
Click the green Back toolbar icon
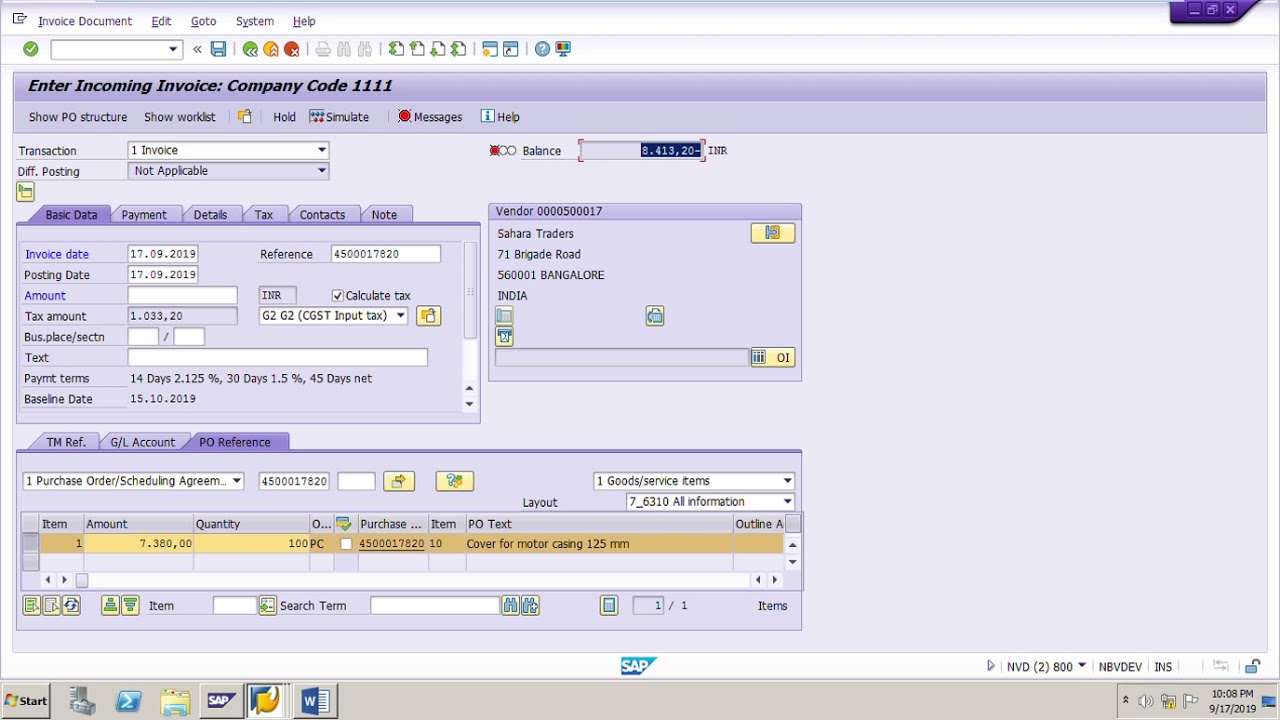coord(250,49)
